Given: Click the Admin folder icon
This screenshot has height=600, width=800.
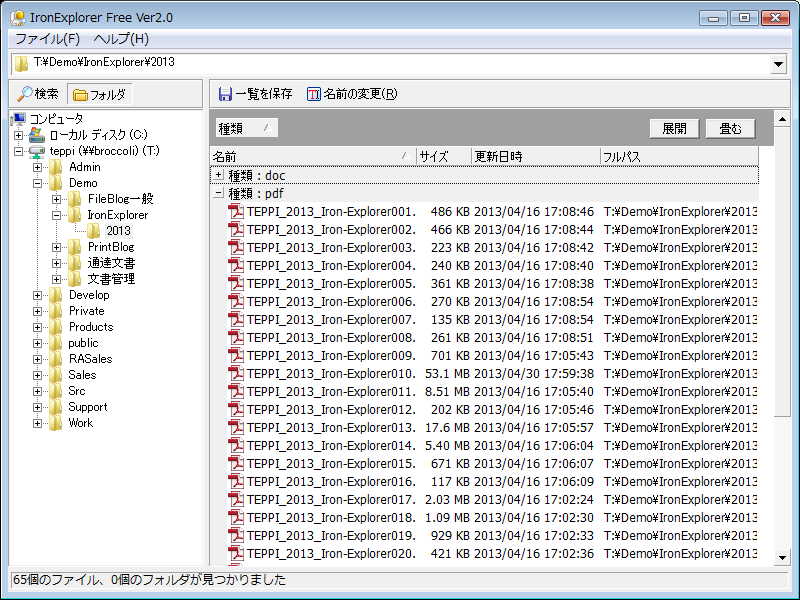Looking at the screenshot, I should tap(56, 167).
